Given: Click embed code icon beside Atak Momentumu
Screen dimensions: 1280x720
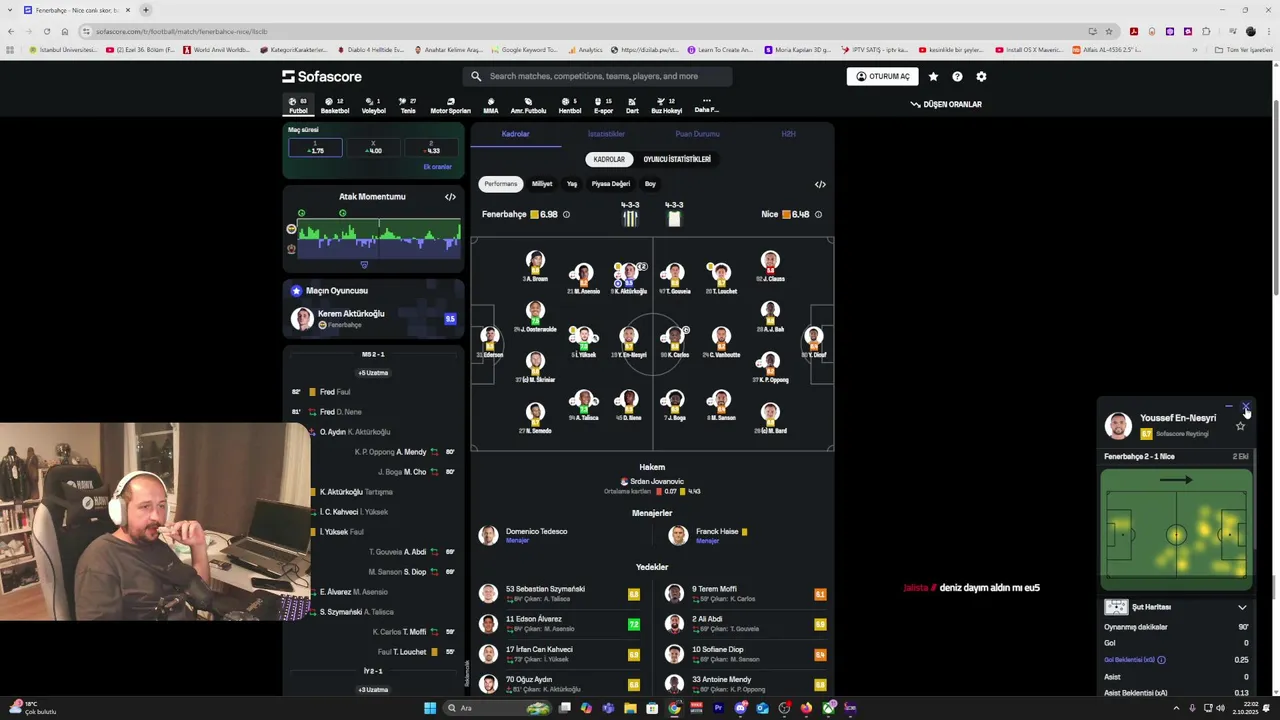Looking at the screenshot, I should point(450,197).
